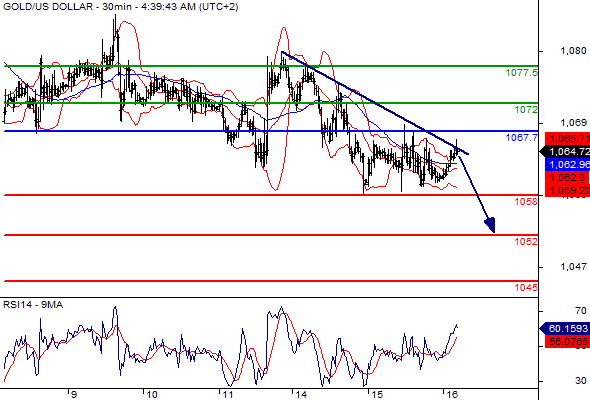The image size is (590, 400).
Task: Click the blue 1067.7 pivot label
Action: click(x=522, y=138)
